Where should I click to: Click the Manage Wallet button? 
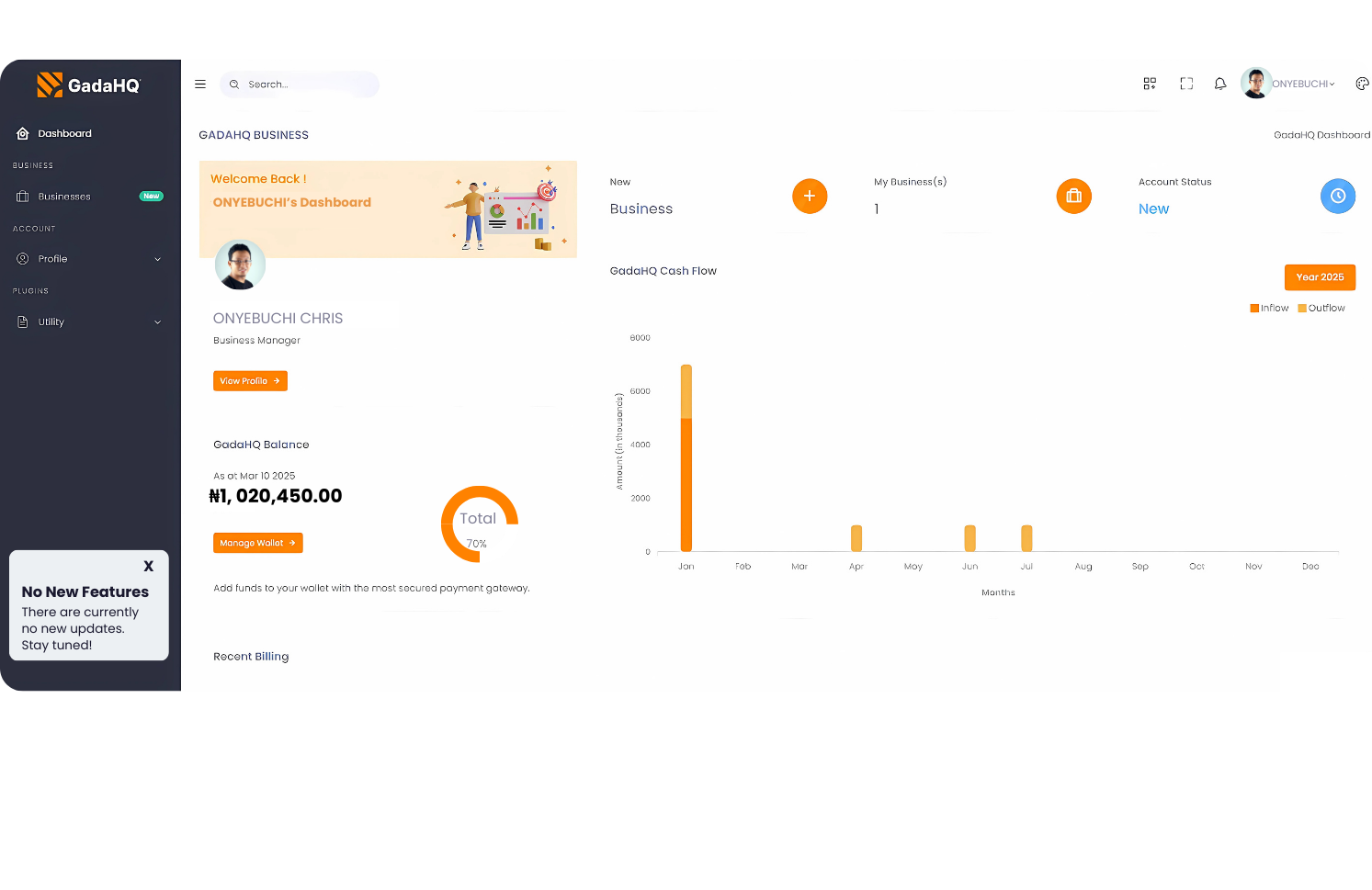coord(257,544)
